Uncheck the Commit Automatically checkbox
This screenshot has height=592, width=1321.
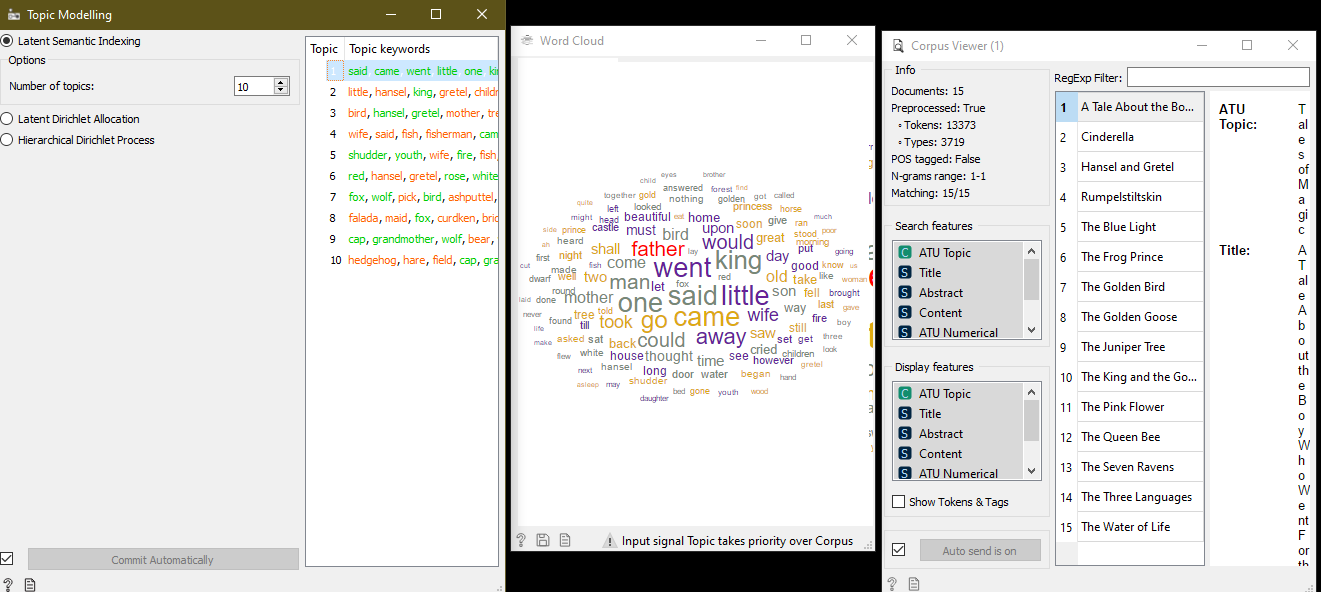pos(9,559)
